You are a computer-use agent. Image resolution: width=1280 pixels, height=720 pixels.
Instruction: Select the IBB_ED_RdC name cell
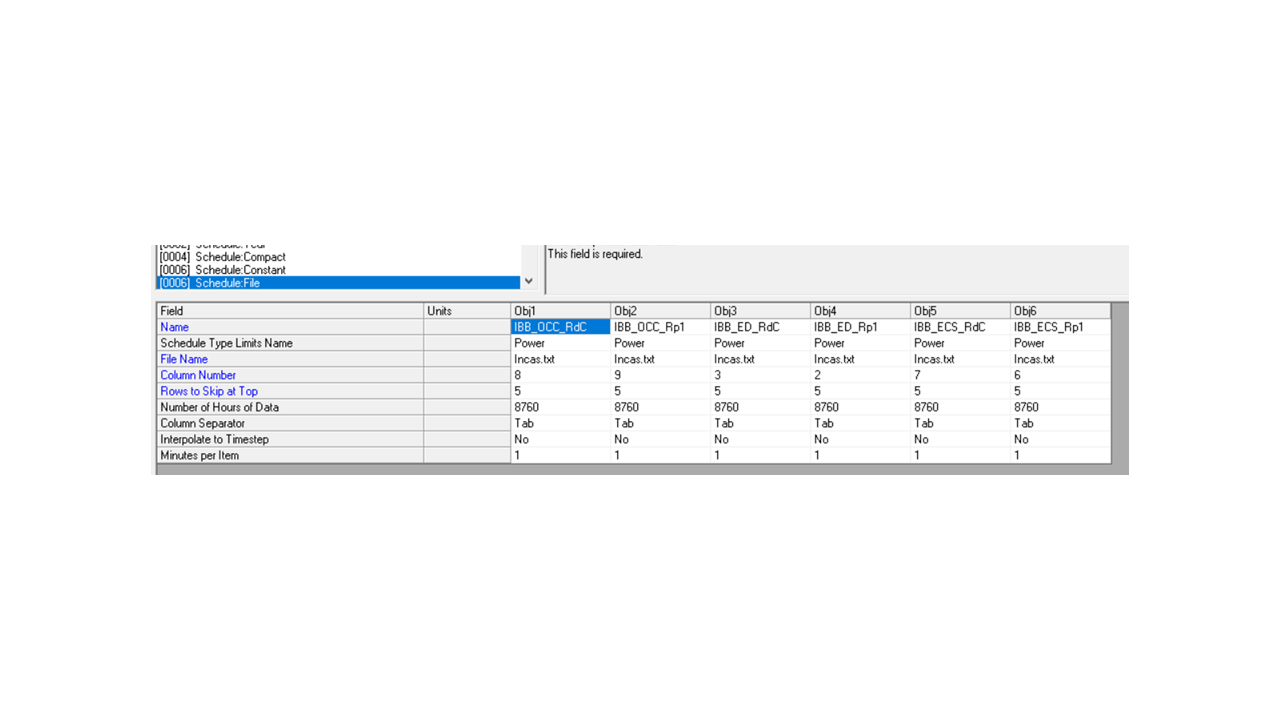[x=760, y=327]
